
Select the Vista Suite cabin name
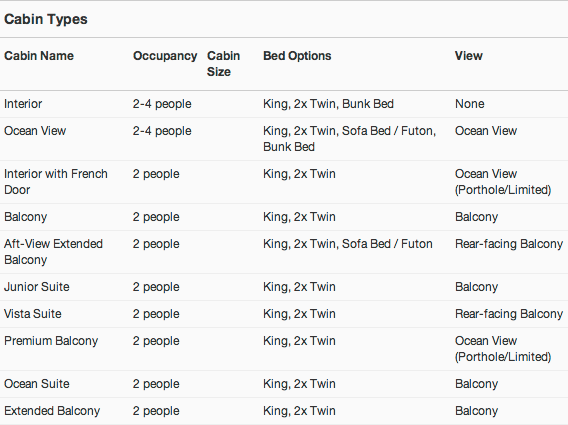click(33, 313)
